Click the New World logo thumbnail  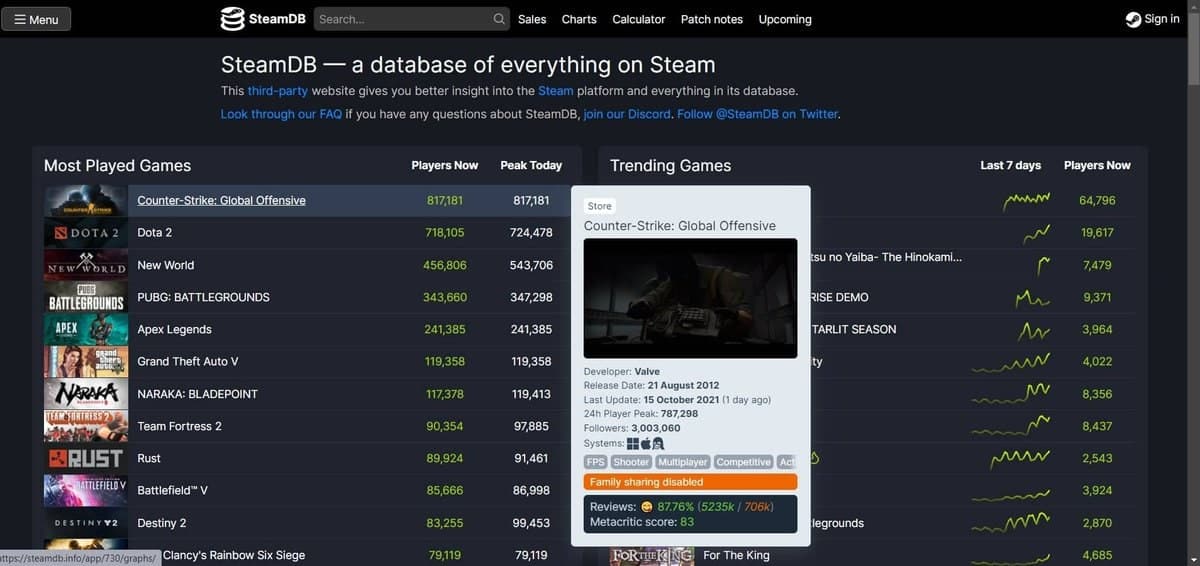click(86, 265)
